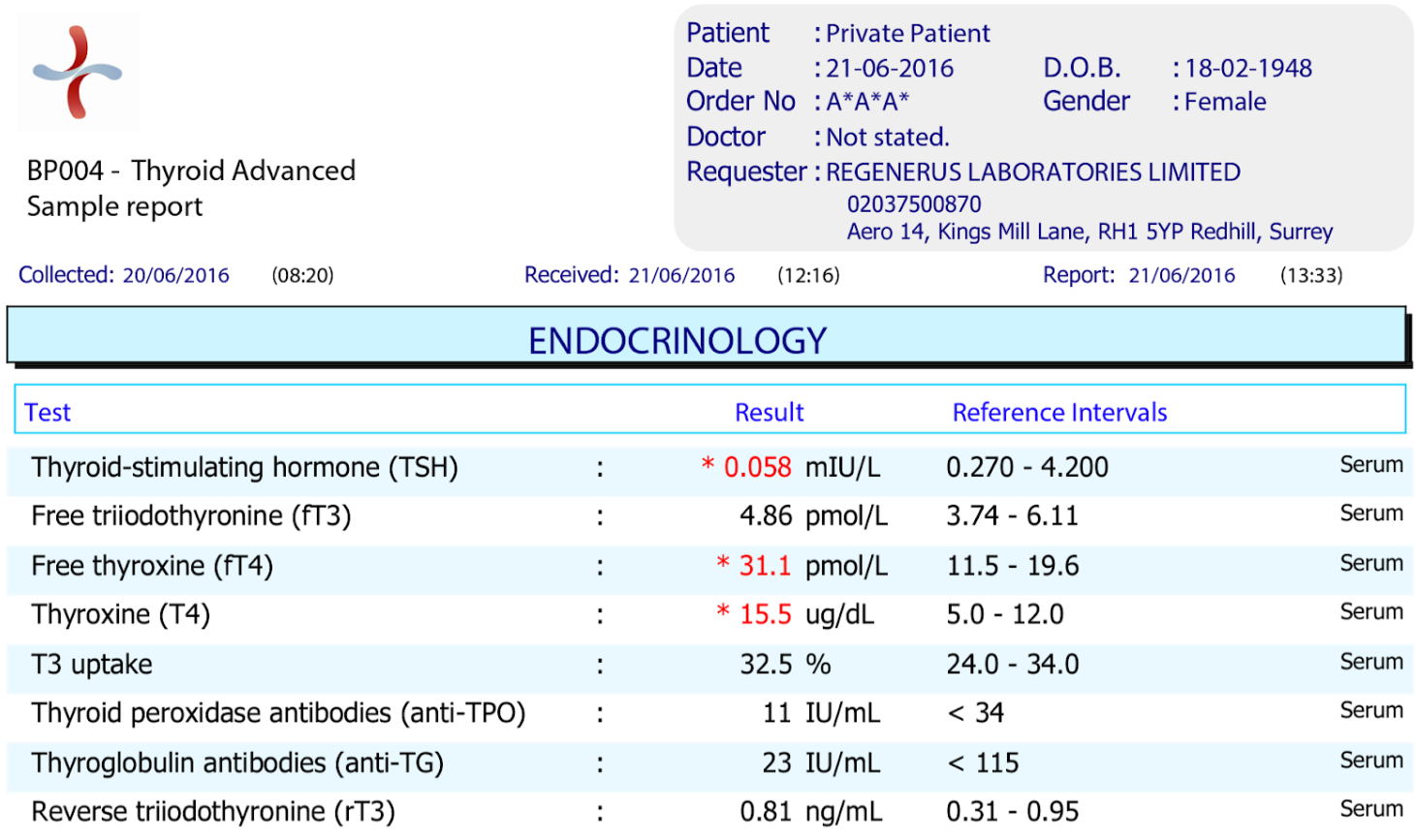Click the red and blue laboratory logo
The height and width of the screenshot is (840, 1416).
(x=78, y=73)
